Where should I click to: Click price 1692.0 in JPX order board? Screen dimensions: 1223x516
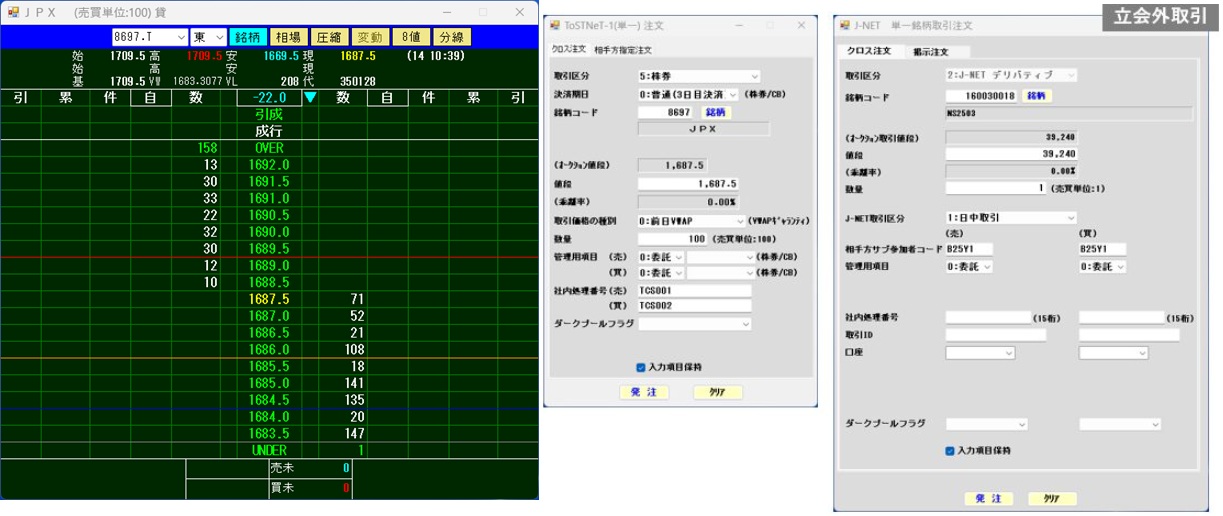pyautogui.click(x=269, y=165)
